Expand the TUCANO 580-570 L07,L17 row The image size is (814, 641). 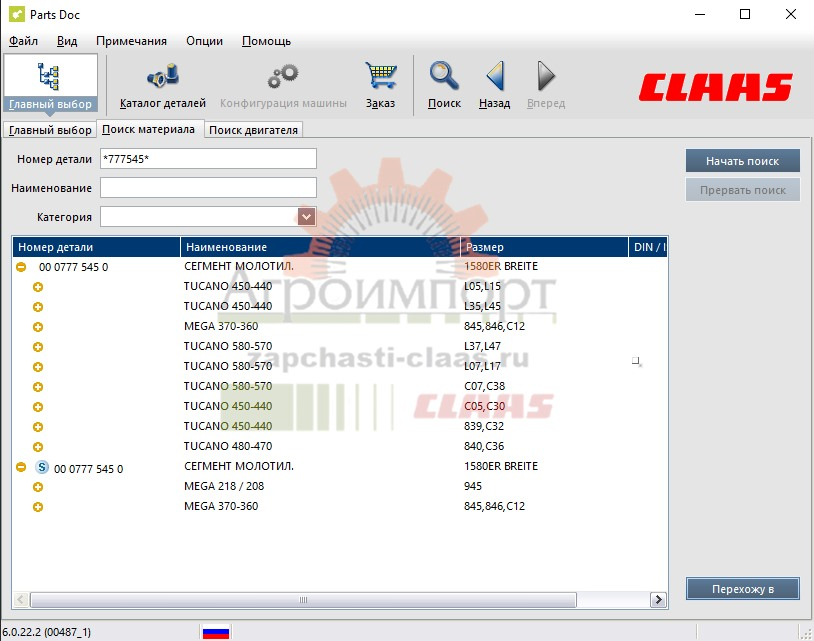pos(38,367)
